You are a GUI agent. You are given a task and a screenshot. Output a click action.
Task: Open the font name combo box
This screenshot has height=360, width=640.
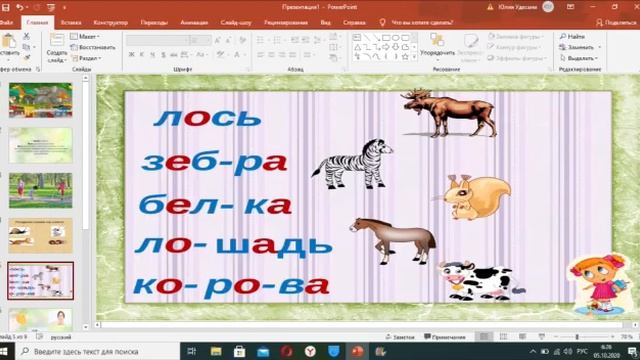point(158,40)
